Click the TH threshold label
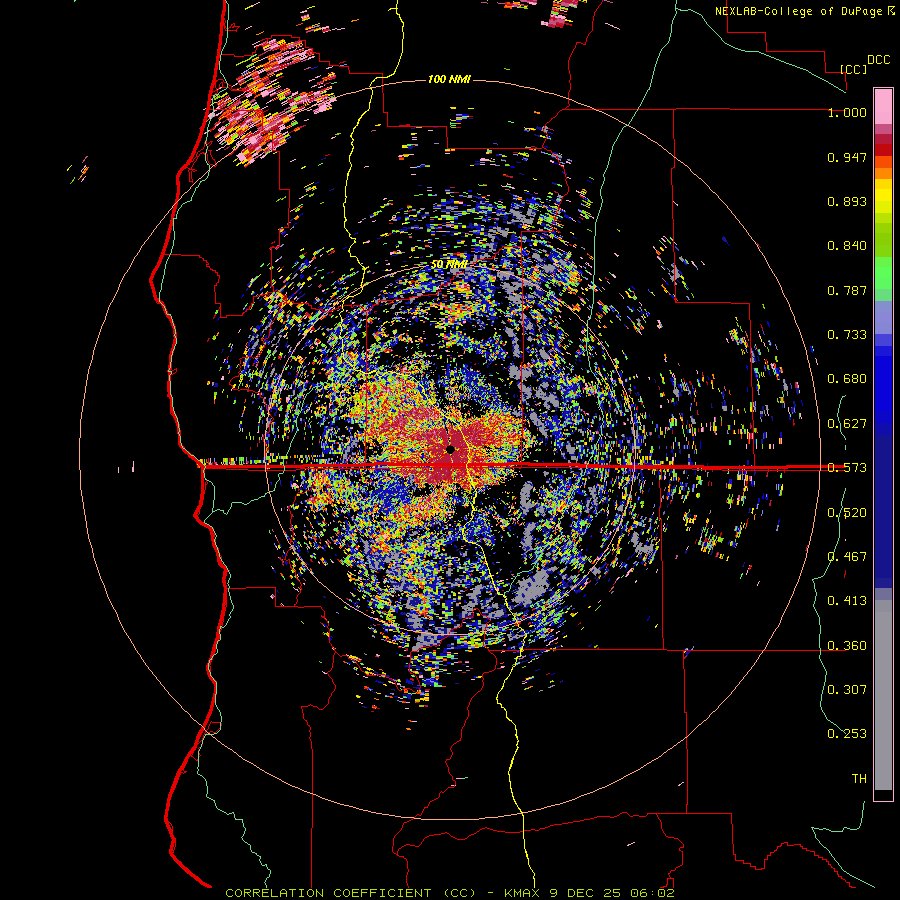 (x=859, y=779)
